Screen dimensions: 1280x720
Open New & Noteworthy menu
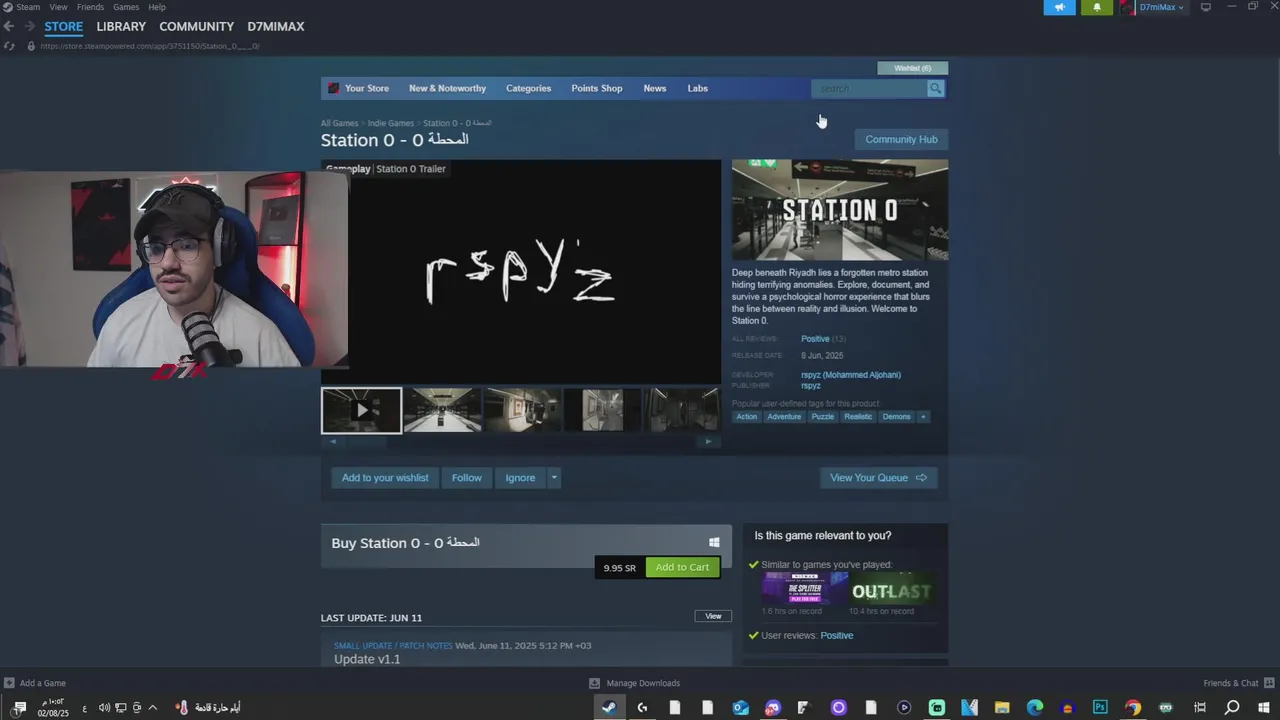[447, 88]
